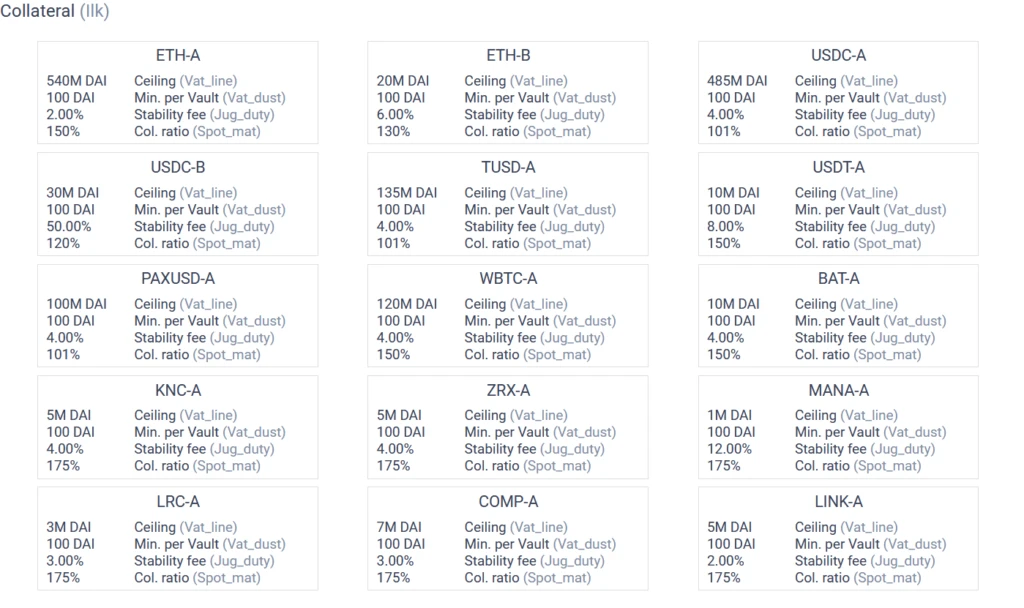Click the COMP-A card title
Screen dimensions: 1024x608
pyautogui.click(x=508, y=502)
